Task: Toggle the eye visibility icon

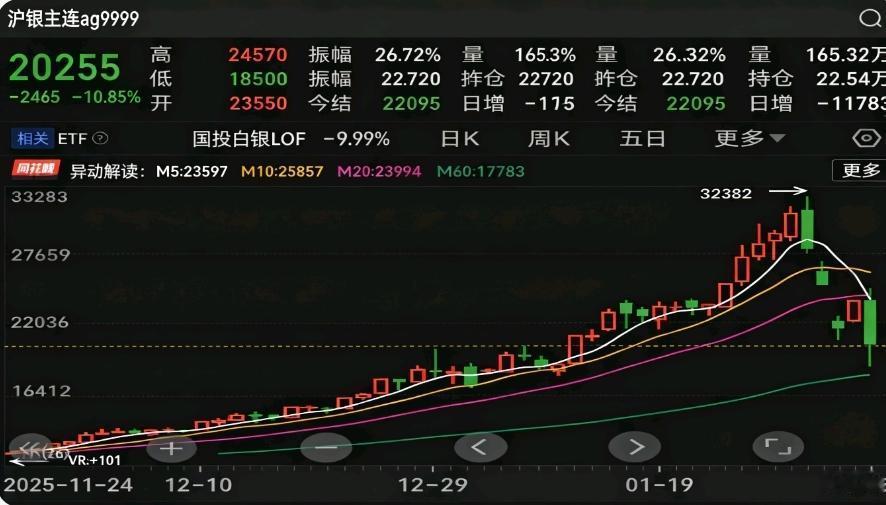Action: [866, 138]
